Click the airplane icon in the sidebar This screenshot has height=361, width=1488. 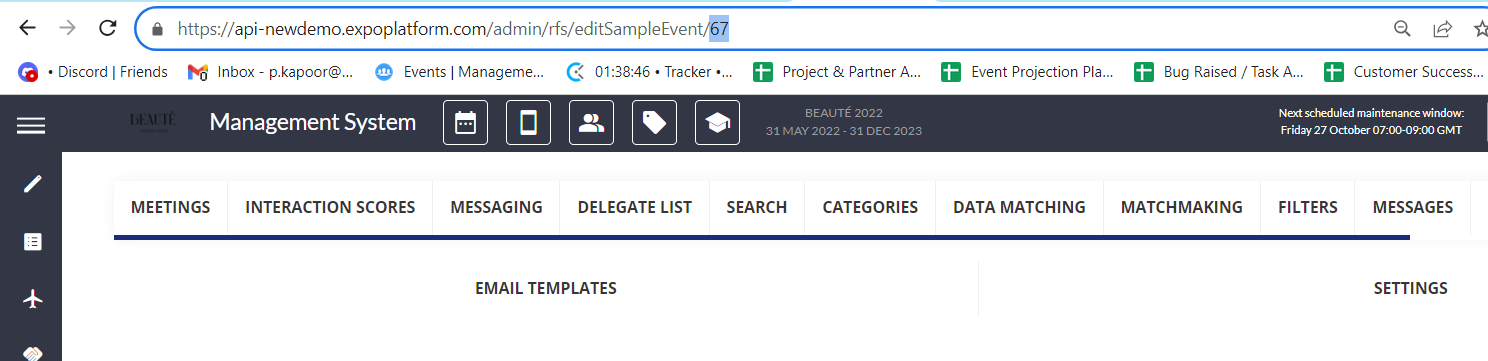[x=32, y=299]
